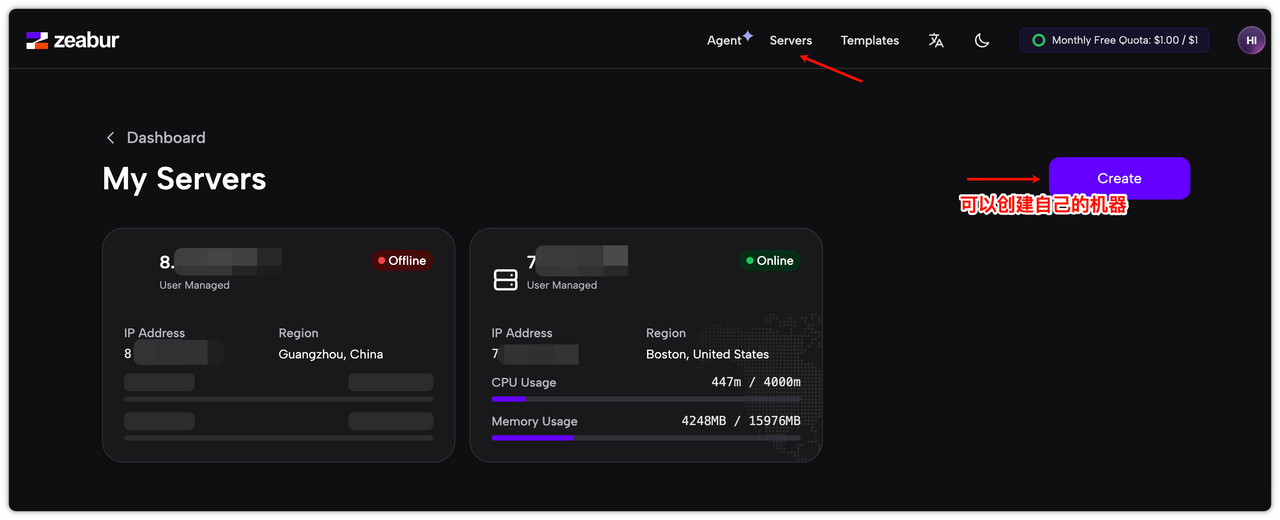Toggle dark mode with the moon icon
Image resolution: width=1280 pixels, height=520 pixels.
[x=982, y=41]
